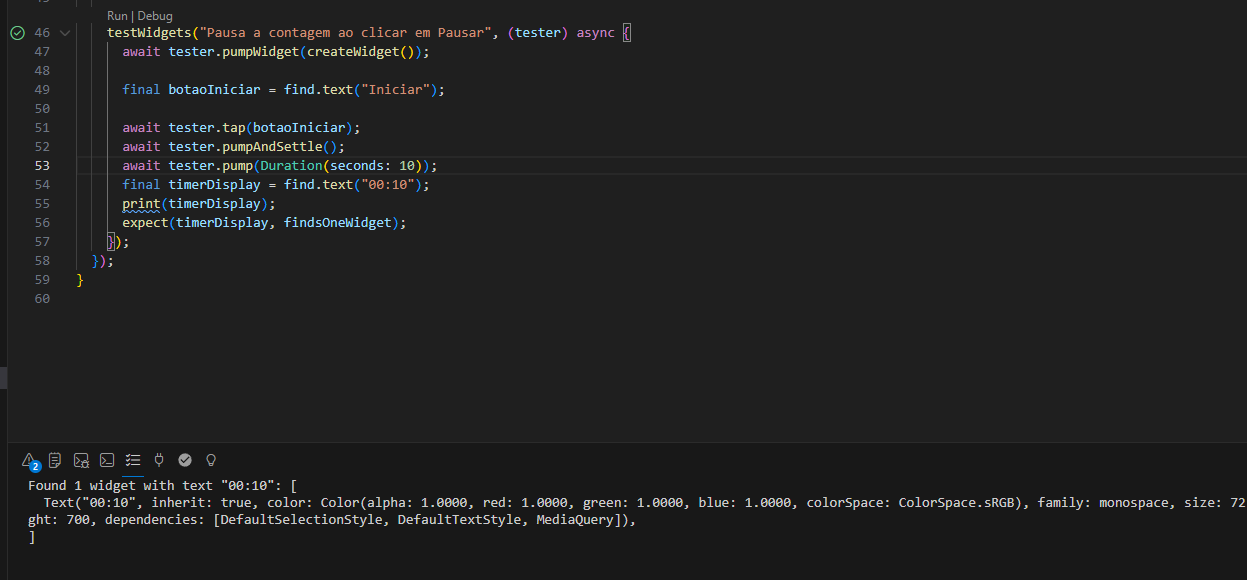Click MediaQuery in the test output
The image size is (1247, 580).
point(574,520)
